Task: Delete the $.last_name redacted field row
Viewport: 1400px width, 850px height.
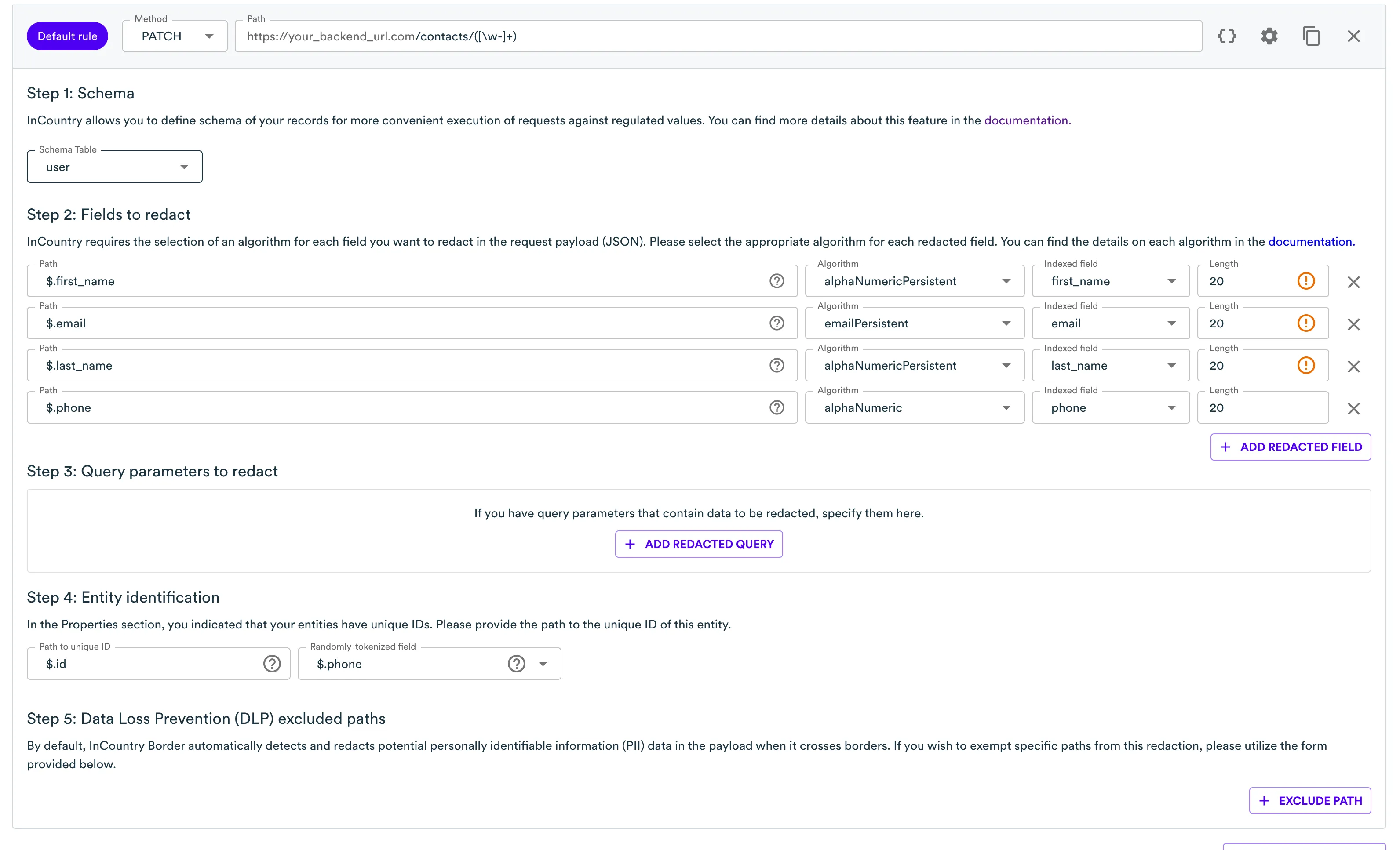Action: tap(1353, 366)
